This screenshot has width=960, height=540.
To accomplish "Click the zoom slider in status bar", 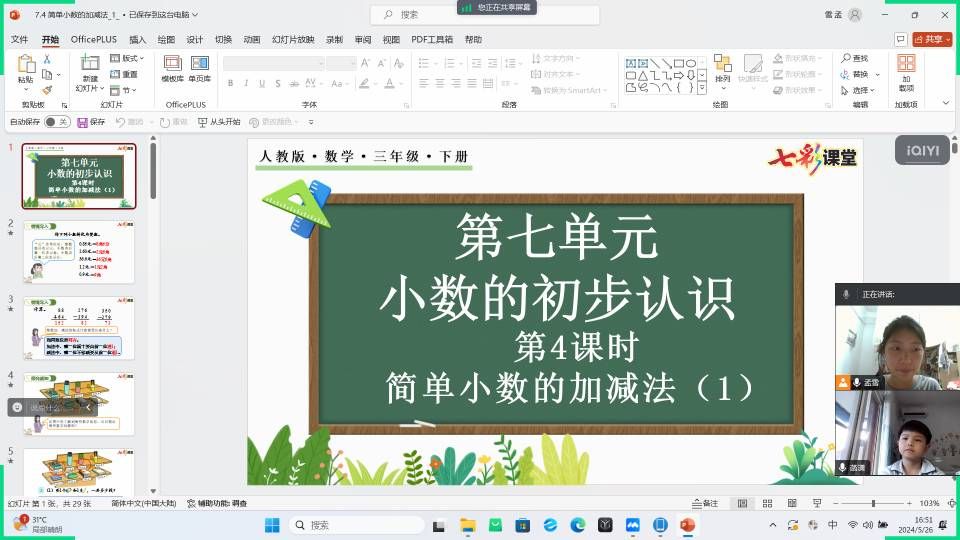I will [x=873, y=503].
